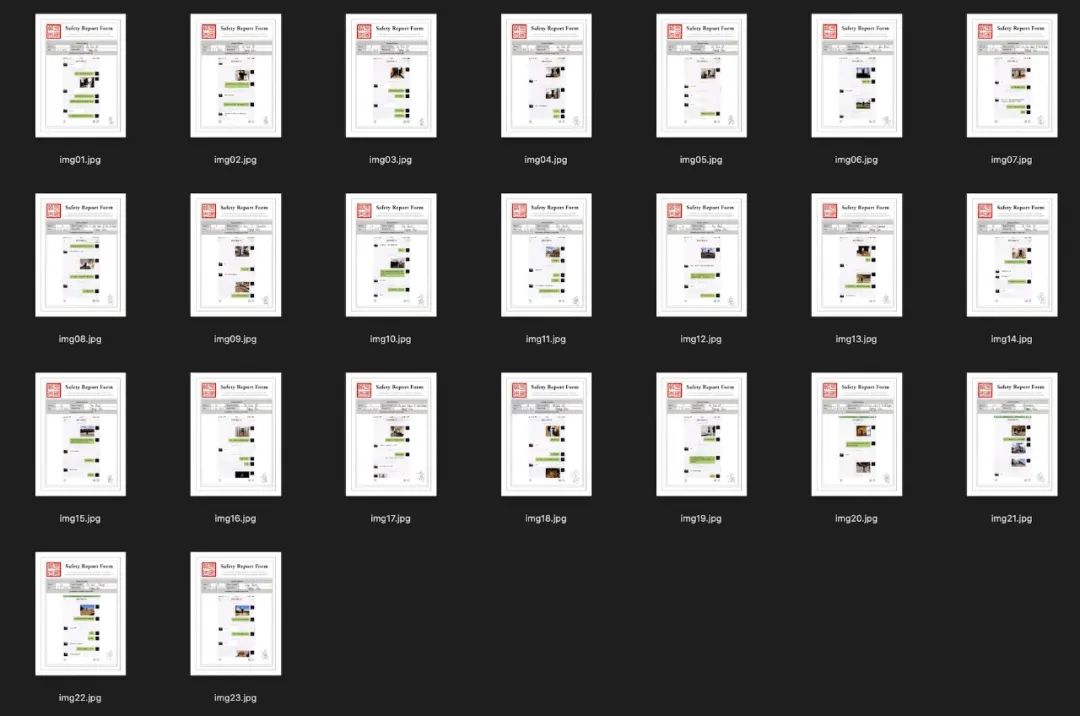Select the img20.jpg thumbnail
This screenshot has width=1080, height=716.
coord(857,434)
